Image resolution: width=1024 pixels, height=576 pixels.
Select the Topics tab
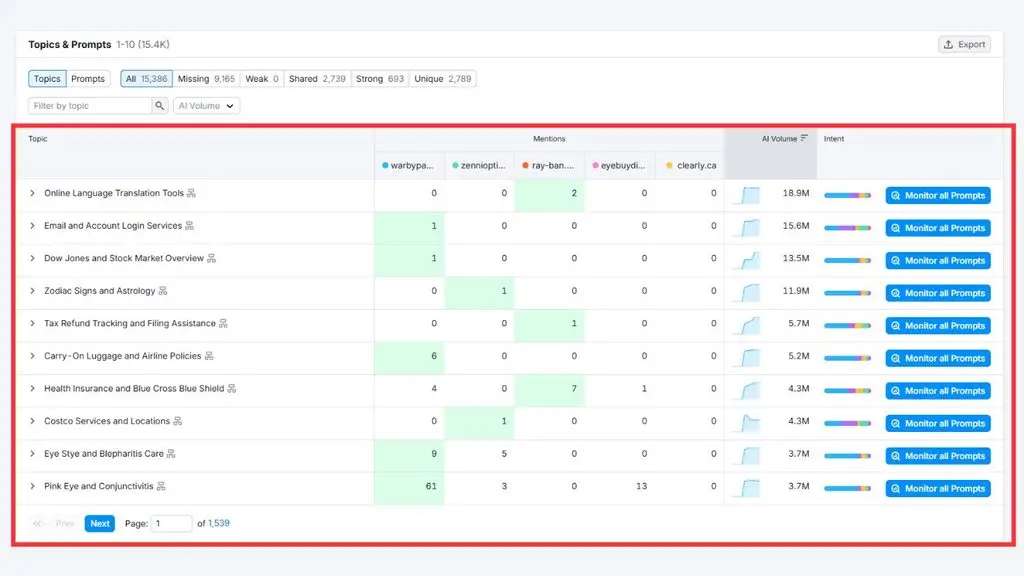[47, 79]
